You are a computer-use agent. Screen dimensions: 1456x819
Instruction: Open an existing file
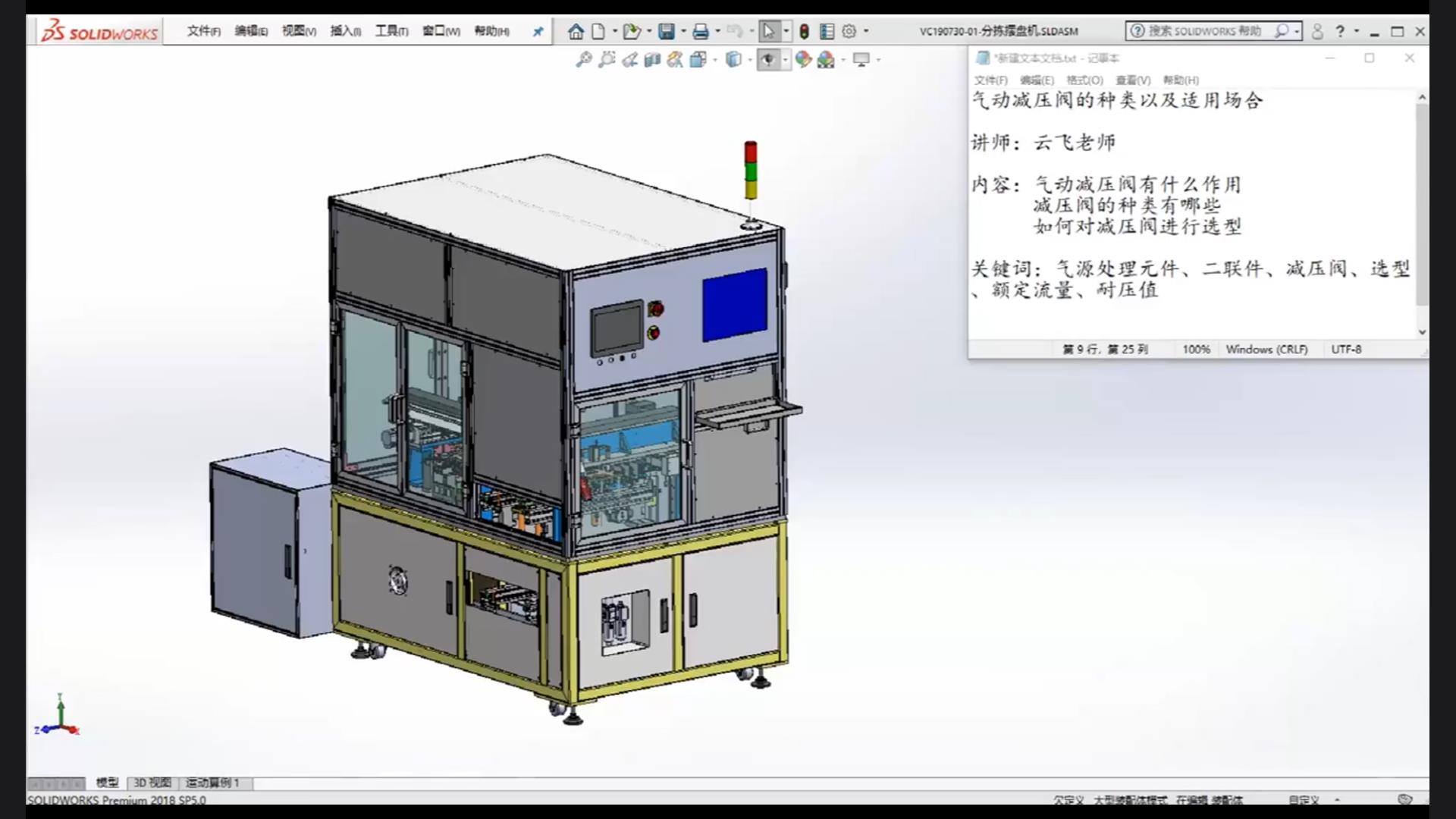[631, 31]
